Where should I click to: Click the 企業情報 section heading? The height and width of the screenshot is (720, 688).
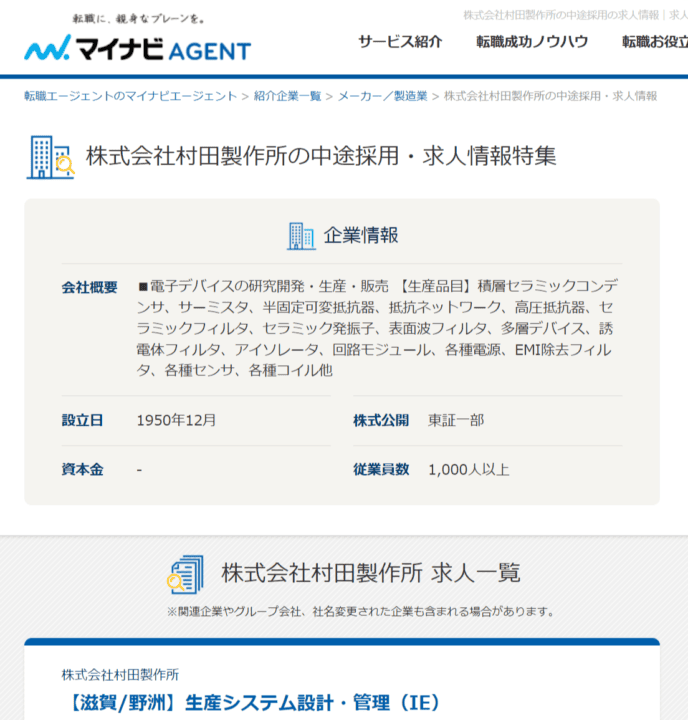(361, 236)
